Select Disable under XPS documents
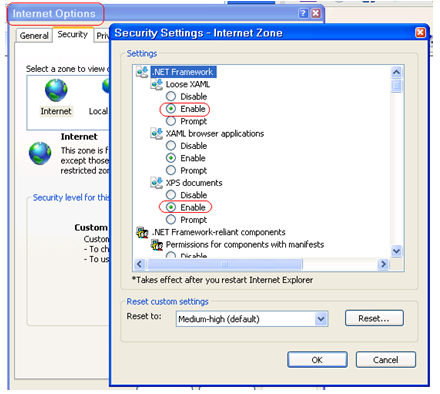The height and width of the screenshot is (394, 440). [x=171, y=195]
